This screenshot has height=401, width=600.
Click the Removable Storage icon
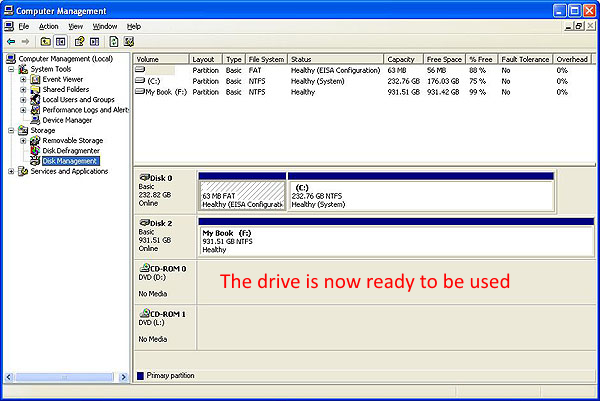click(35, 140)
